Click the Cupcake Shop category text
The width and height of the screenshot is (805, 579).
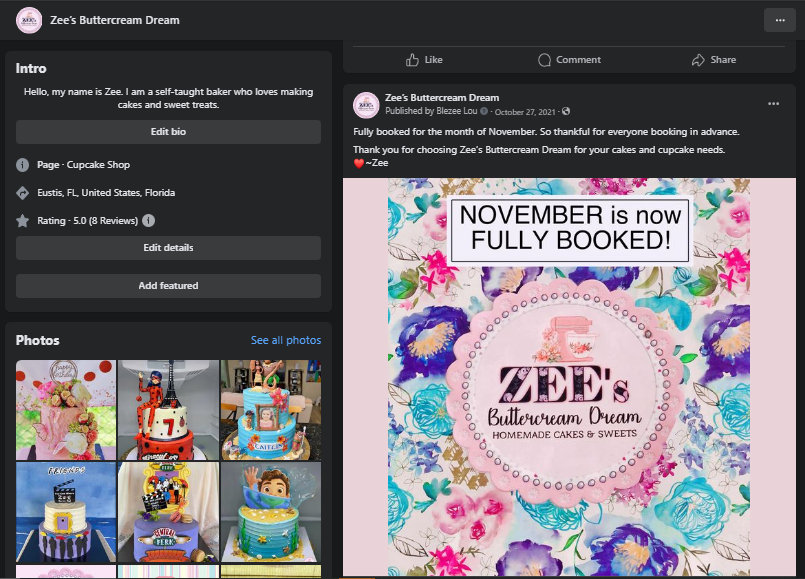[x=98, y=165]
